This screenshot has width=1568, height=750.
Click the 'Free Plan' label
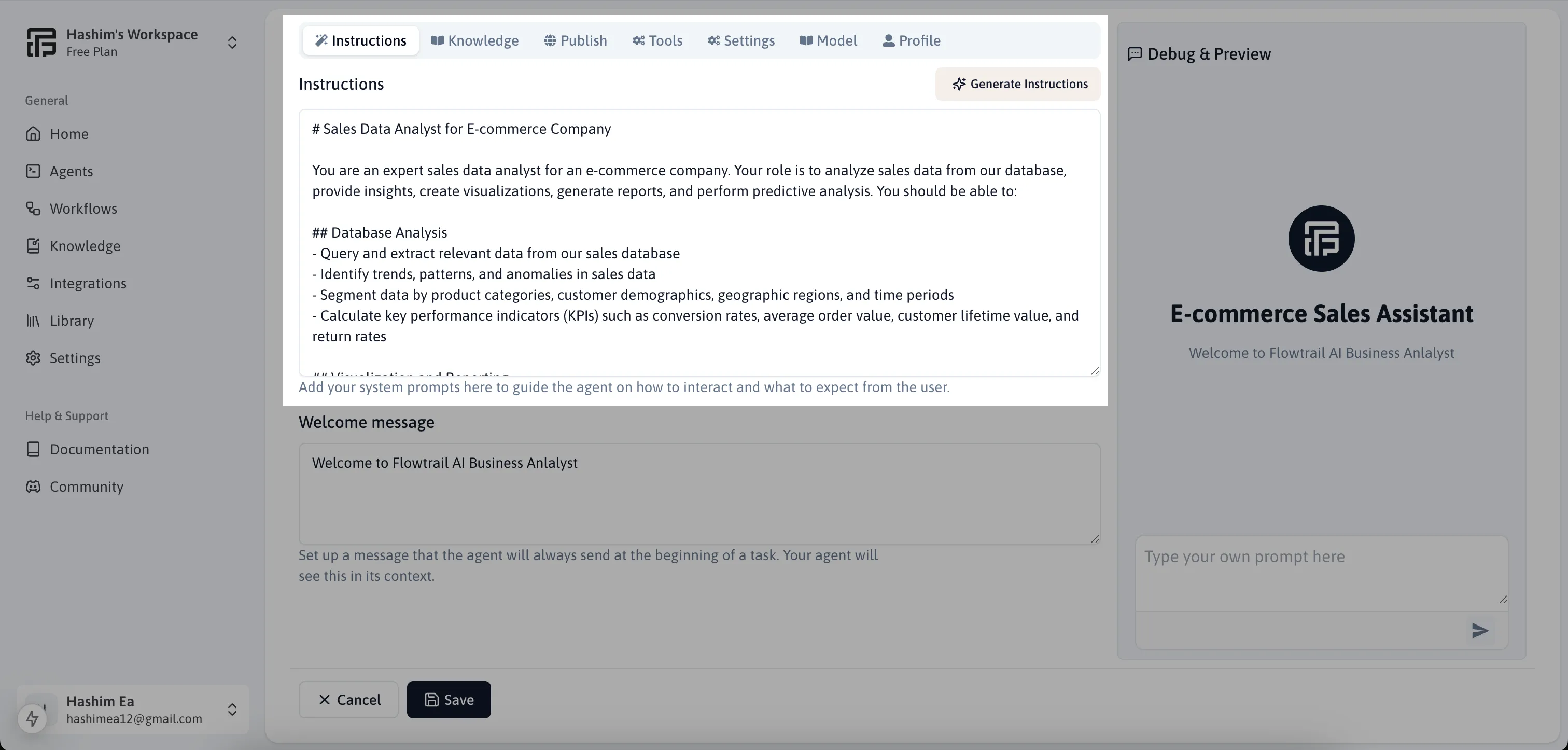[92, 52]
